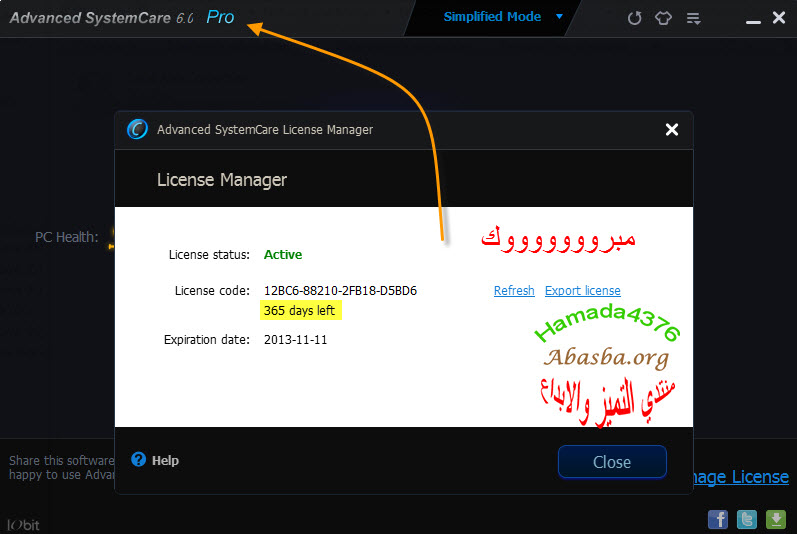This screenshot has height=534, width=797.
Task: Click the expiration date 2013-11-11
Action: click(295, 340)
